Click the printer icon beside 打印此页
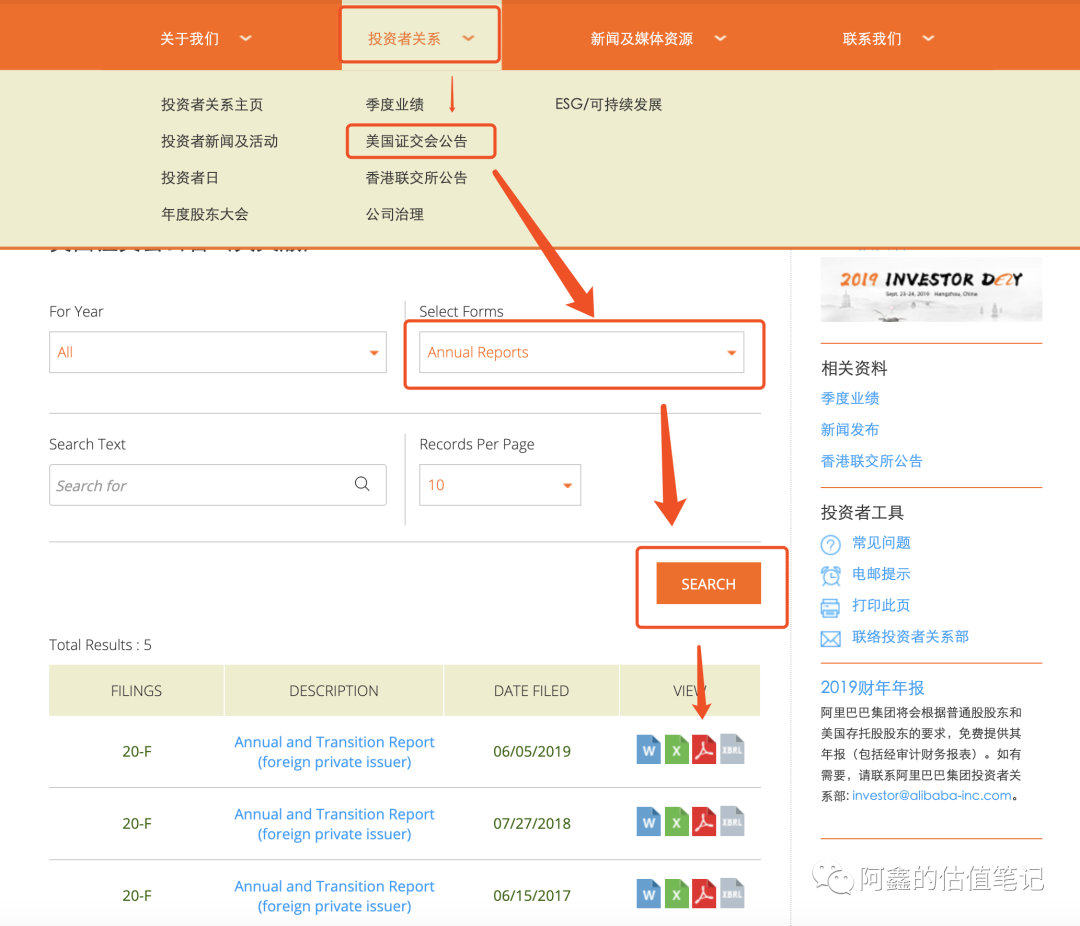This screenshot has height=926, width=1080. 831,607
